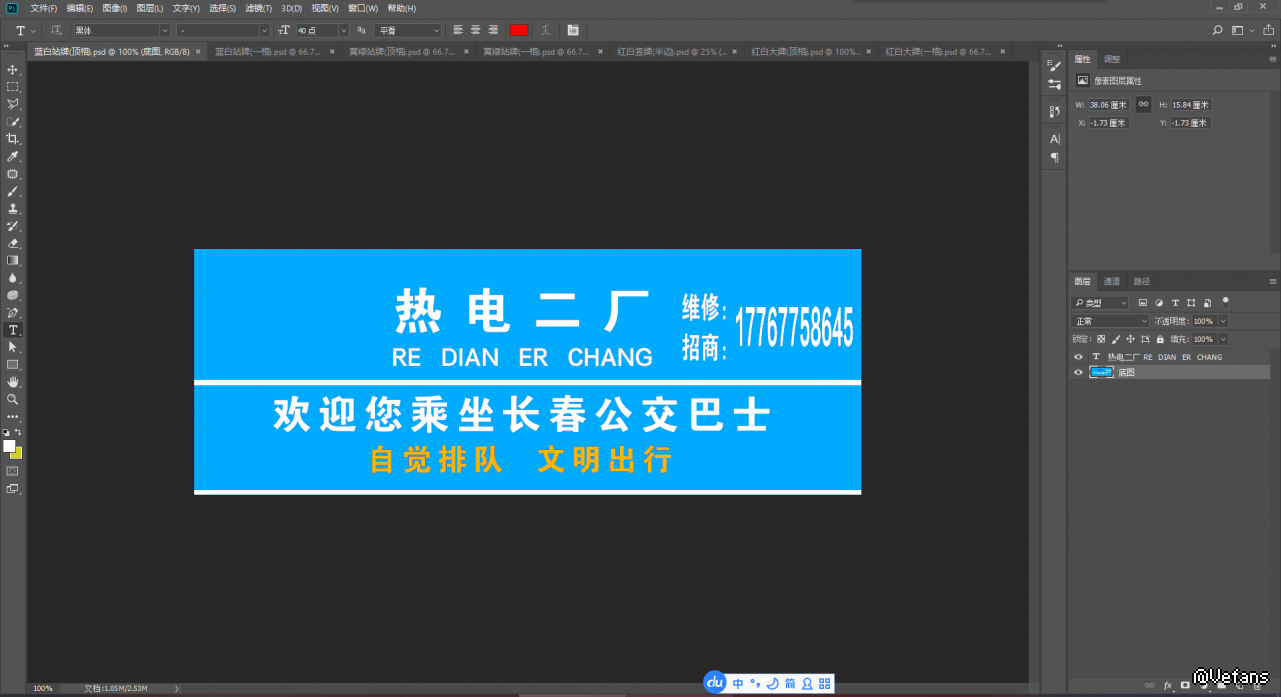Toggle visibility of the 底图 layer
Screen dimensions: 1281x697
point(1078,373)
